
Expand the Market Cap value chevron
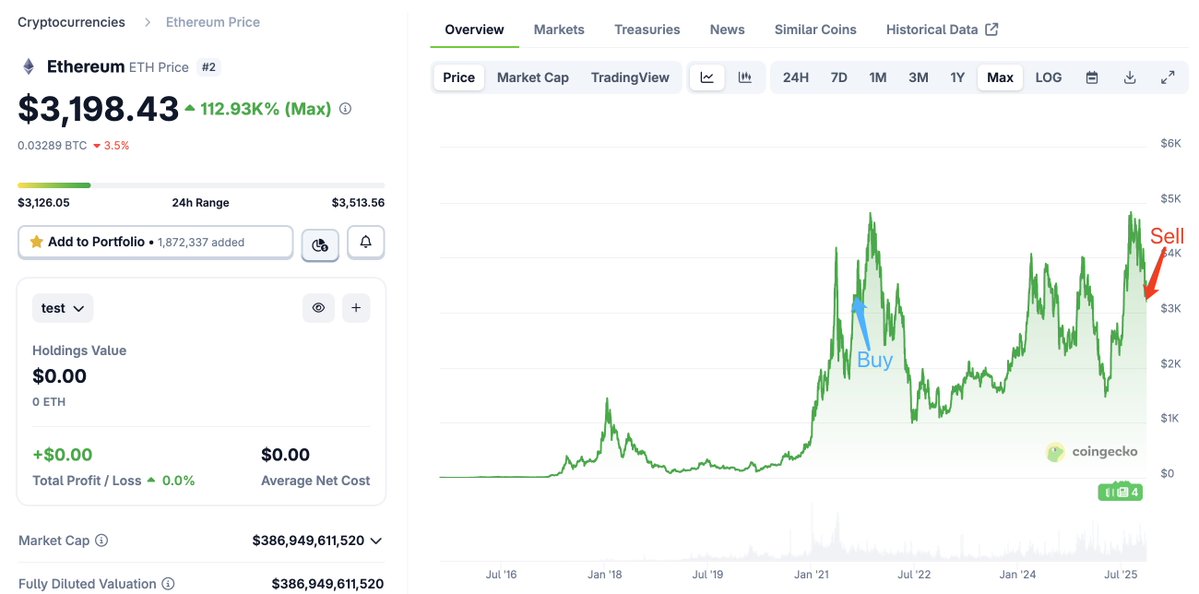376,541
